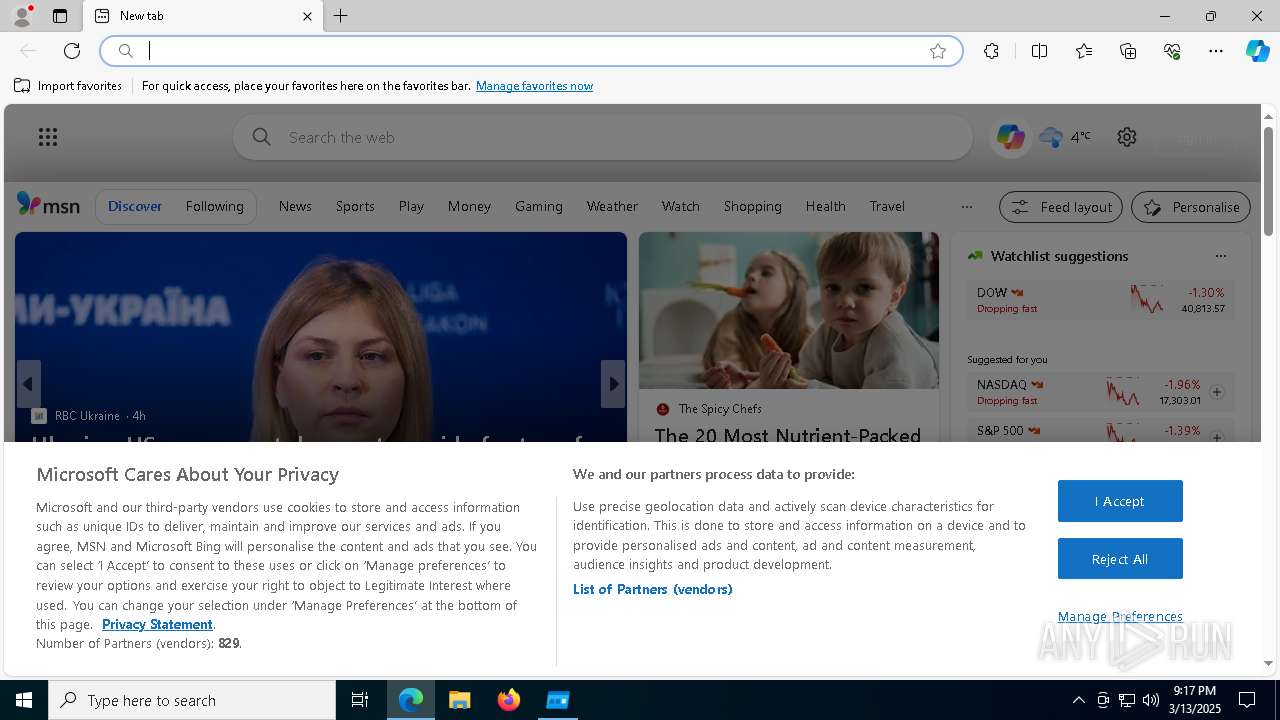Open Windows notification center

(x=1247, y=700)
